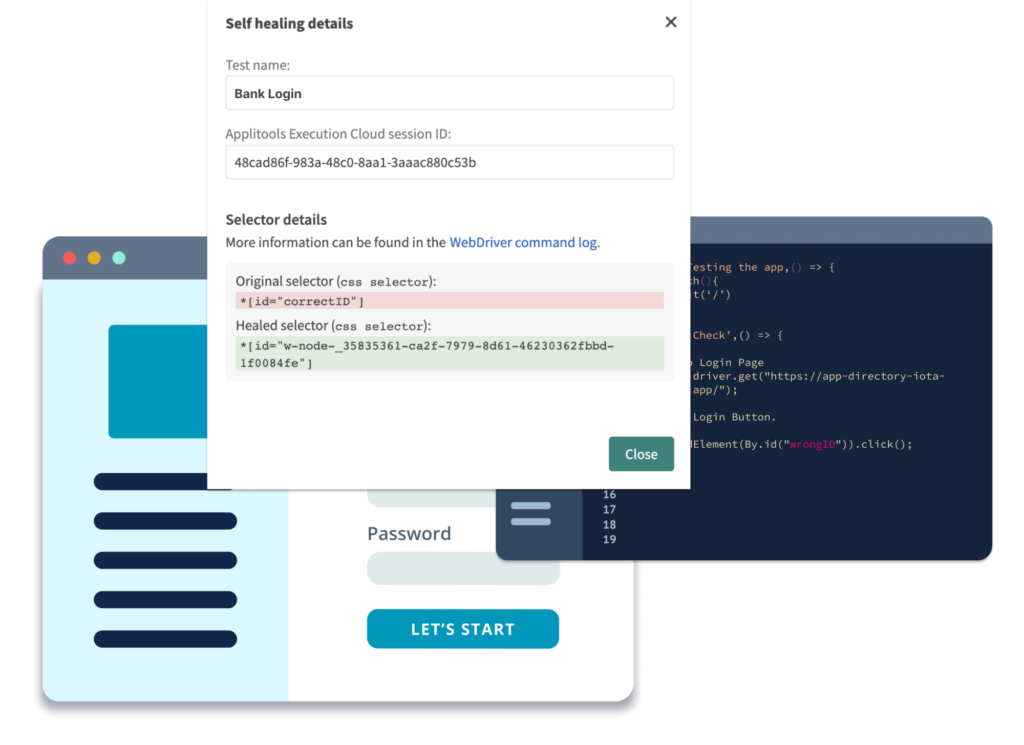The height and width of the screenshot is (745, 1024).
Task: Select the middle navy bar in sidebar
Action: (x=165, y=560)
